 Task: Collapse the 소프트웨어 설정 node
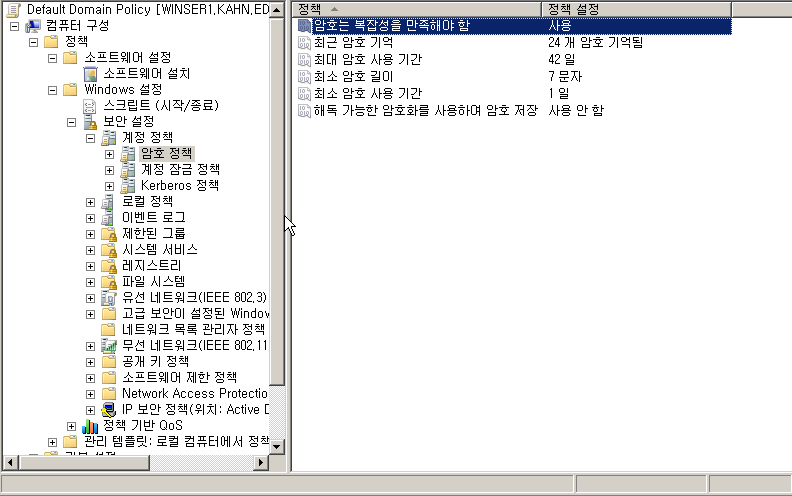click(x=53, y=59)
